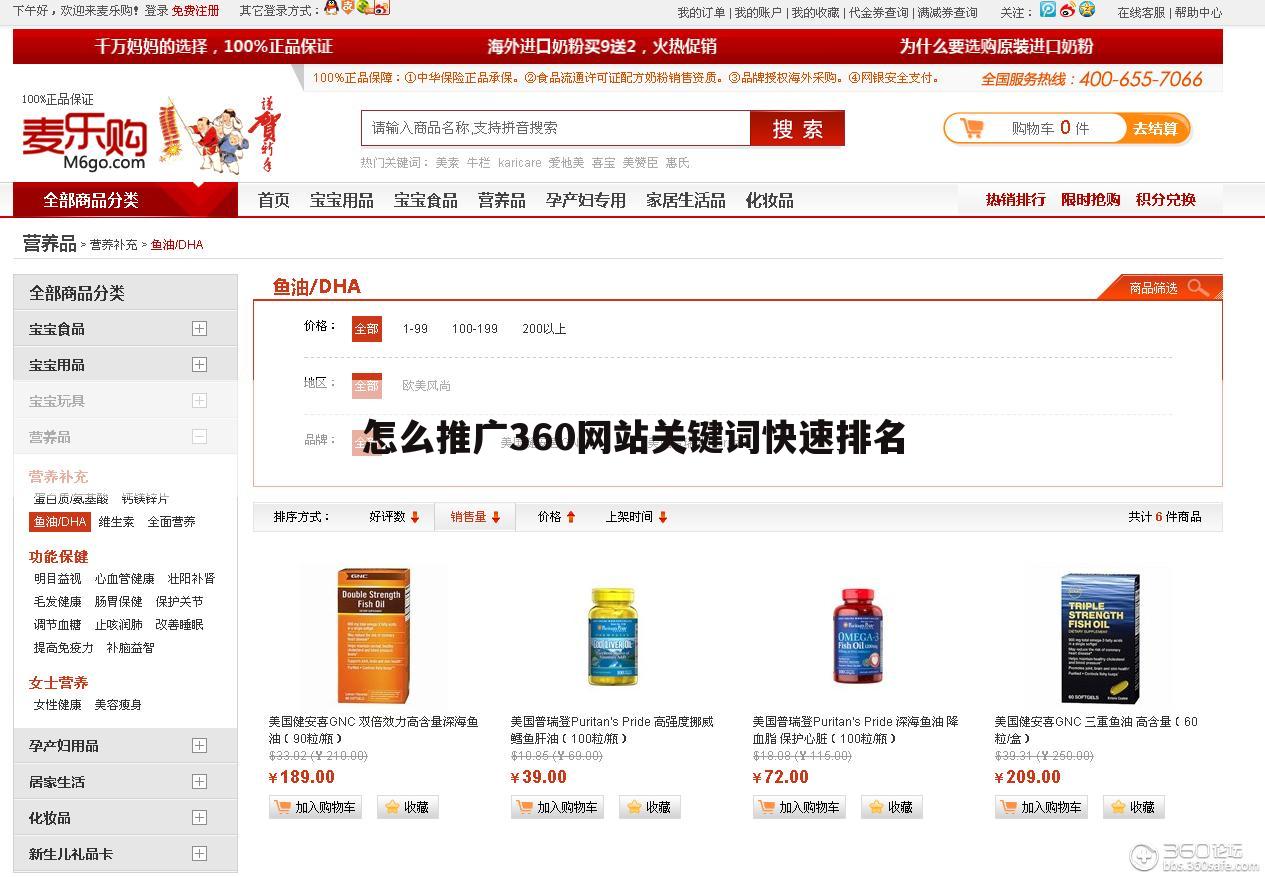Toggle 价格 sort arrow
1265x877 pixels.
[x=571, y=517]
